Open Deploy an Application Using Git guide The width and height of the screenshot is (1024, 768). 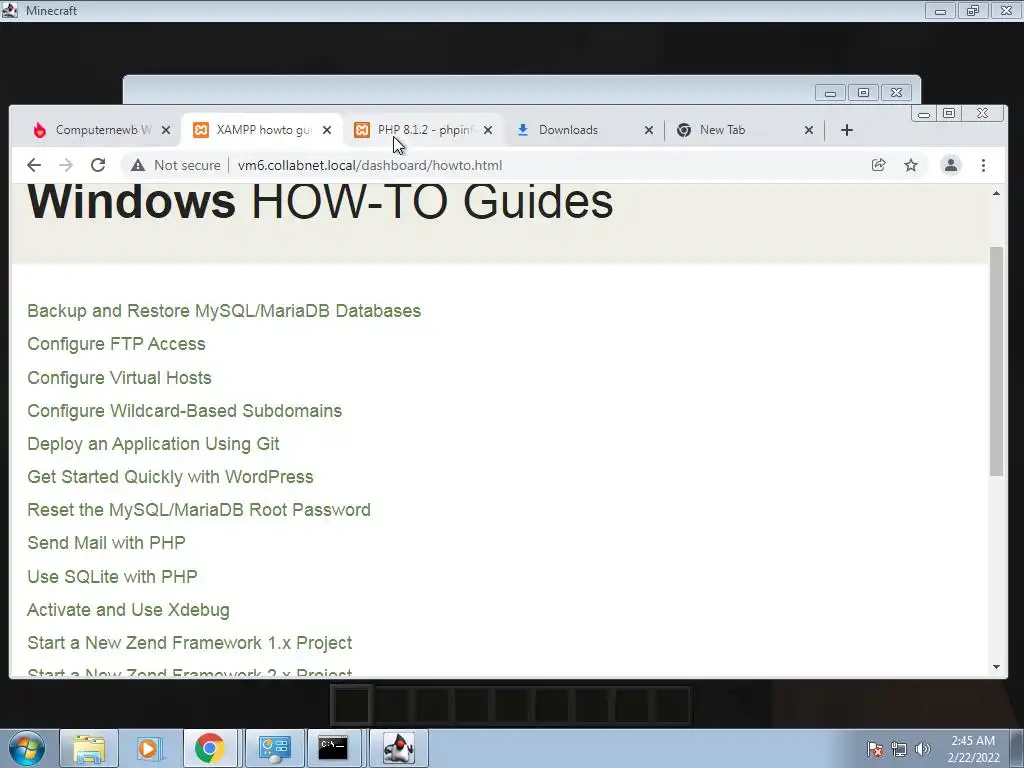click(x=153, y=444)
